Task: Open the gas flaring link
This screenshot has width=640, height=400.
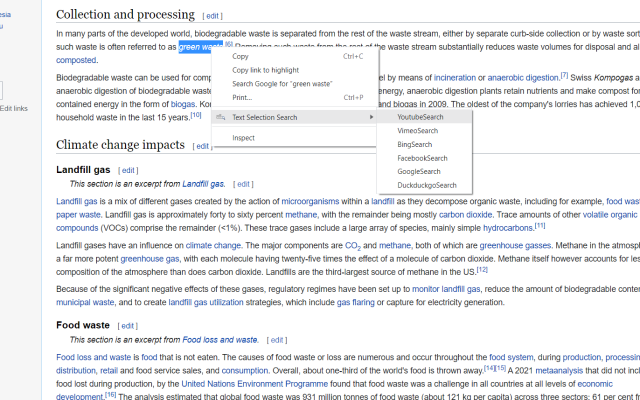Action: point(356,302)
